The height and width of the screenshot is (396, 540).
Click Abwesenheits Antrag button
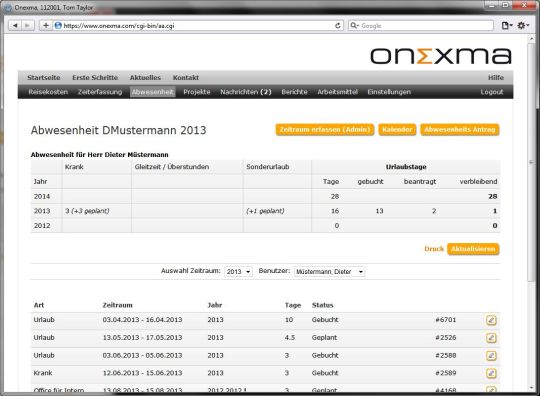pyautogui.click(x=459, y=129)
